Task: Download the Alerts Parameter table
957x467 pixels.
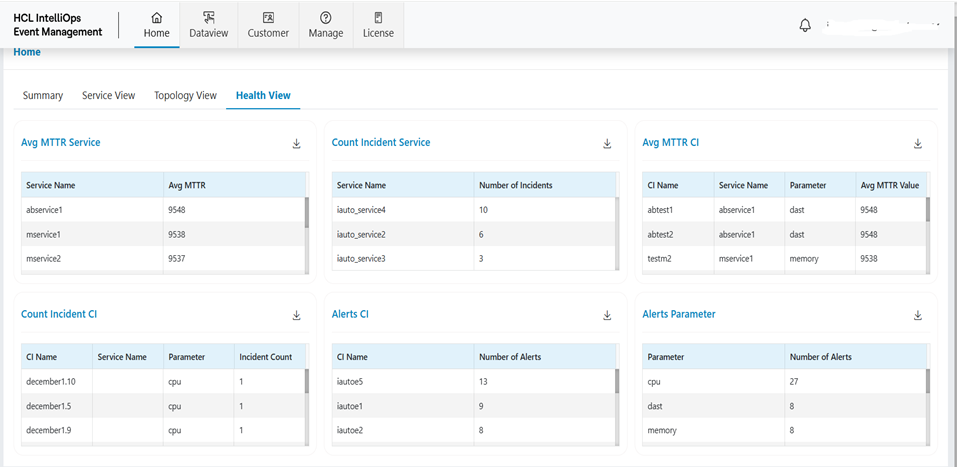Action: pyautogui.click(x=918, y=315)
